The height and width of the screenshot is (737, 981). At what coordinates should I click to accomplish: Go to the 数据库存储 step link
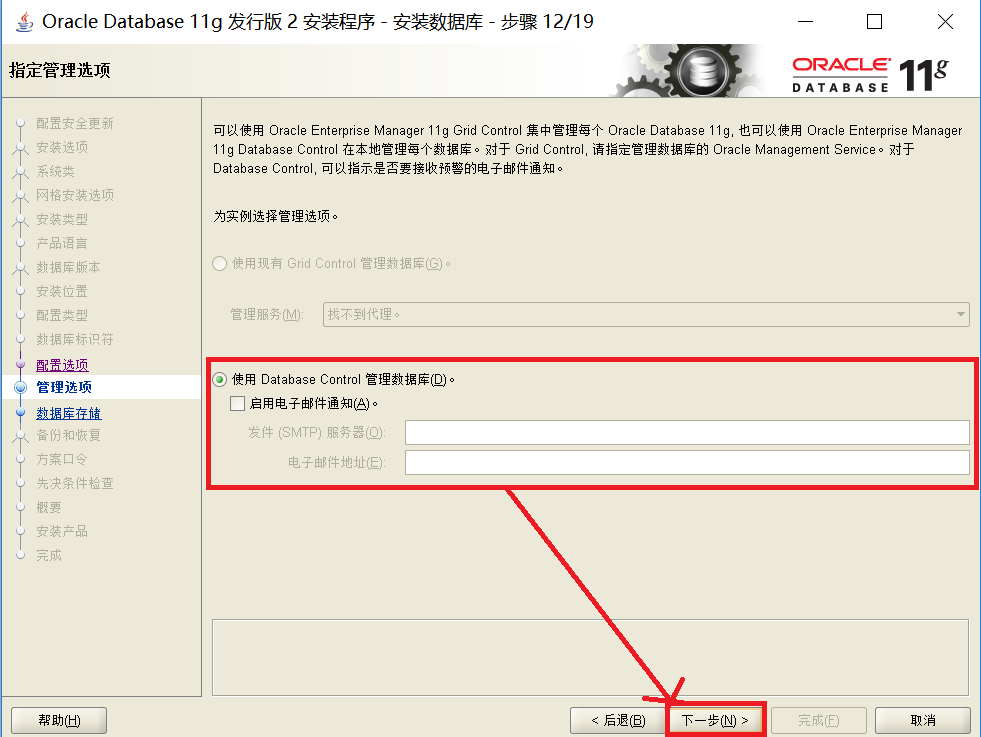(68, 414)
